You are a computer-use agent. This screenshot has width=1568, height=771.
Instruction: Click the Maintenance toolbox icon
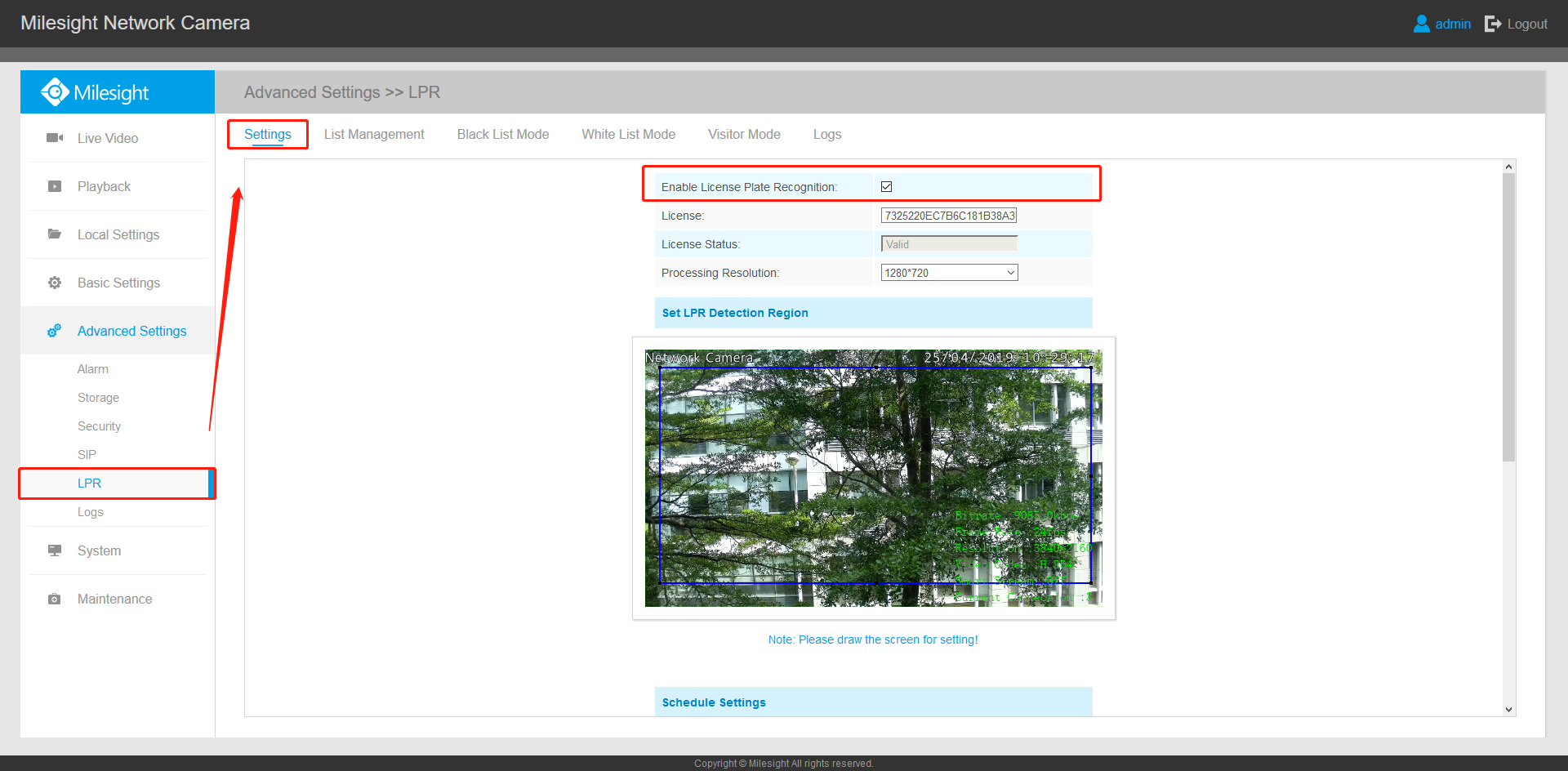pos(55,599)
